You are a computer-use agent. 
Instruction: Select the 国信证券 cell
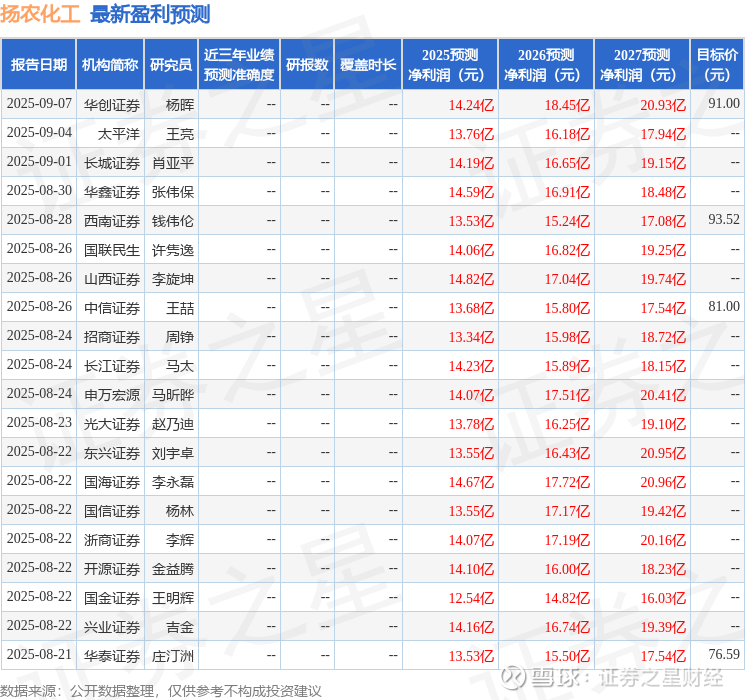point(112,511)
